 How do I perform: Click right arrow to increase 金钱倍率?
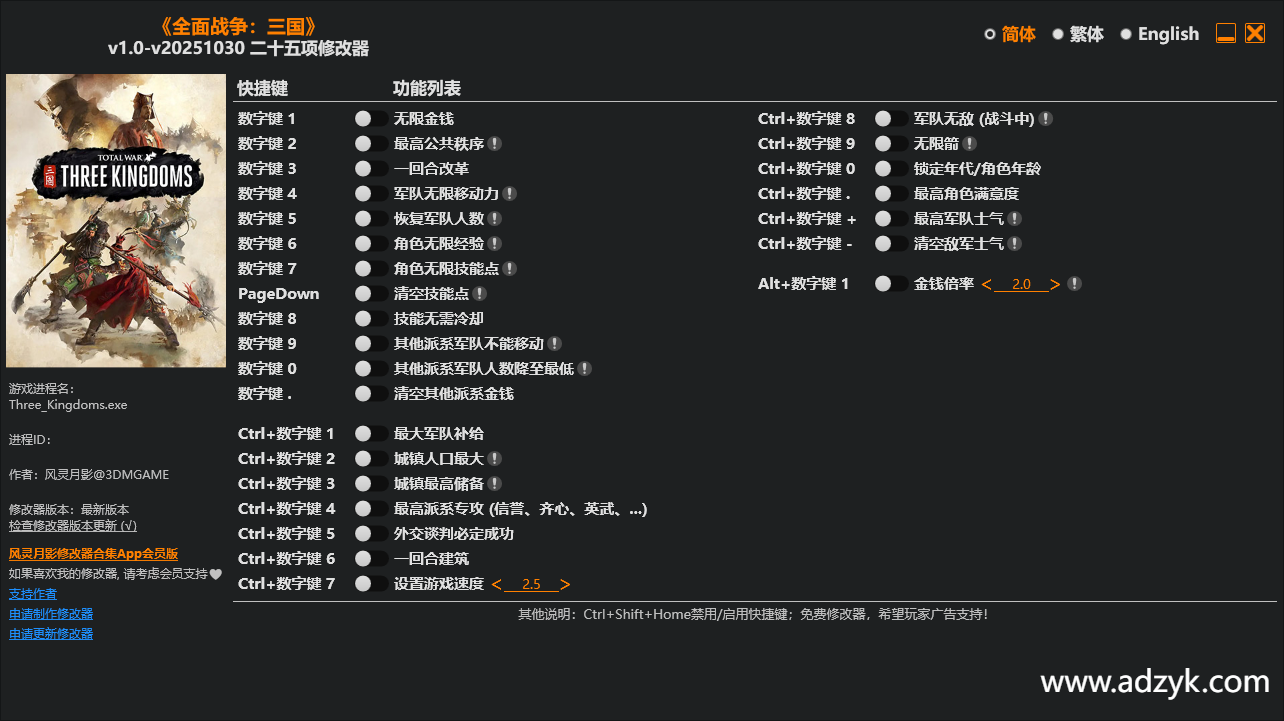1055,283
